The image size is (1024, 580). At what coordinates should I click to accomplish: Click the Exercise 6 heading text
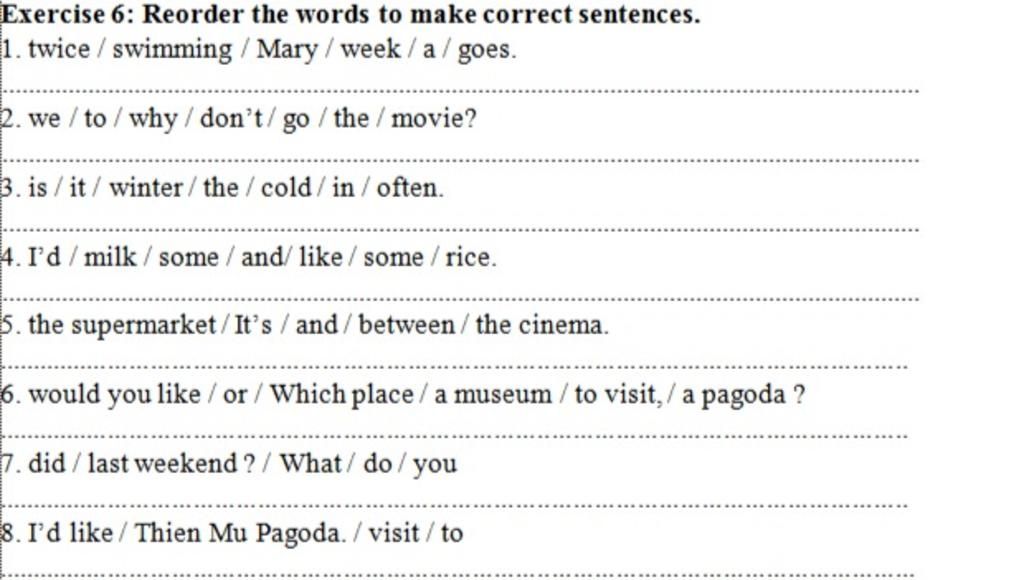pyautogui.click(x=351, y=14)
